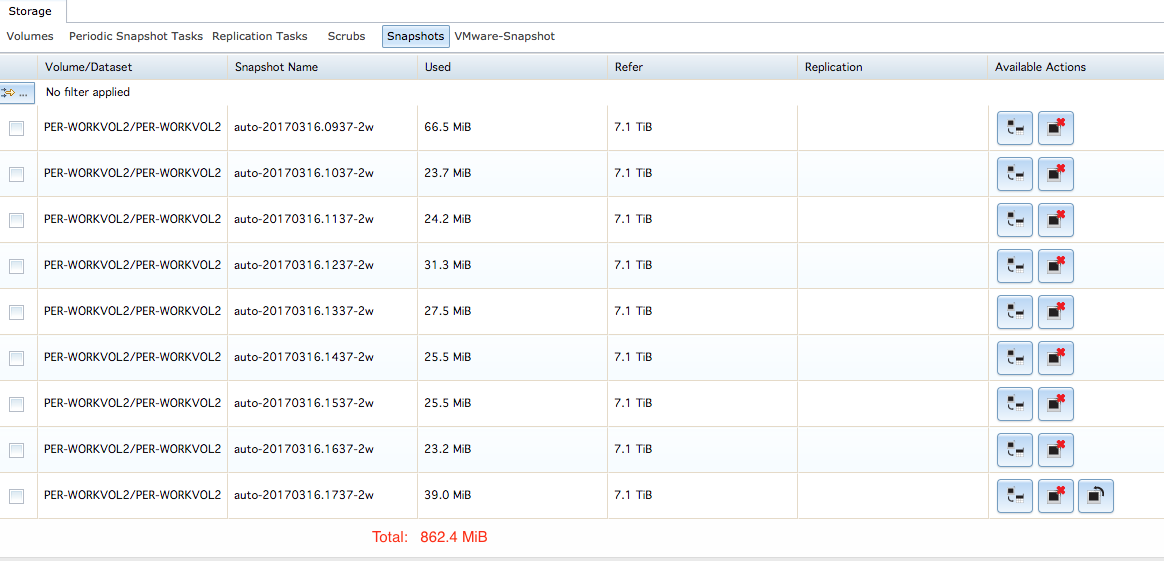The width and height of the screenshot is (1164, 561).
Task: Check the box for auto-20170316.1037-2w
Action: click(16, 174)
